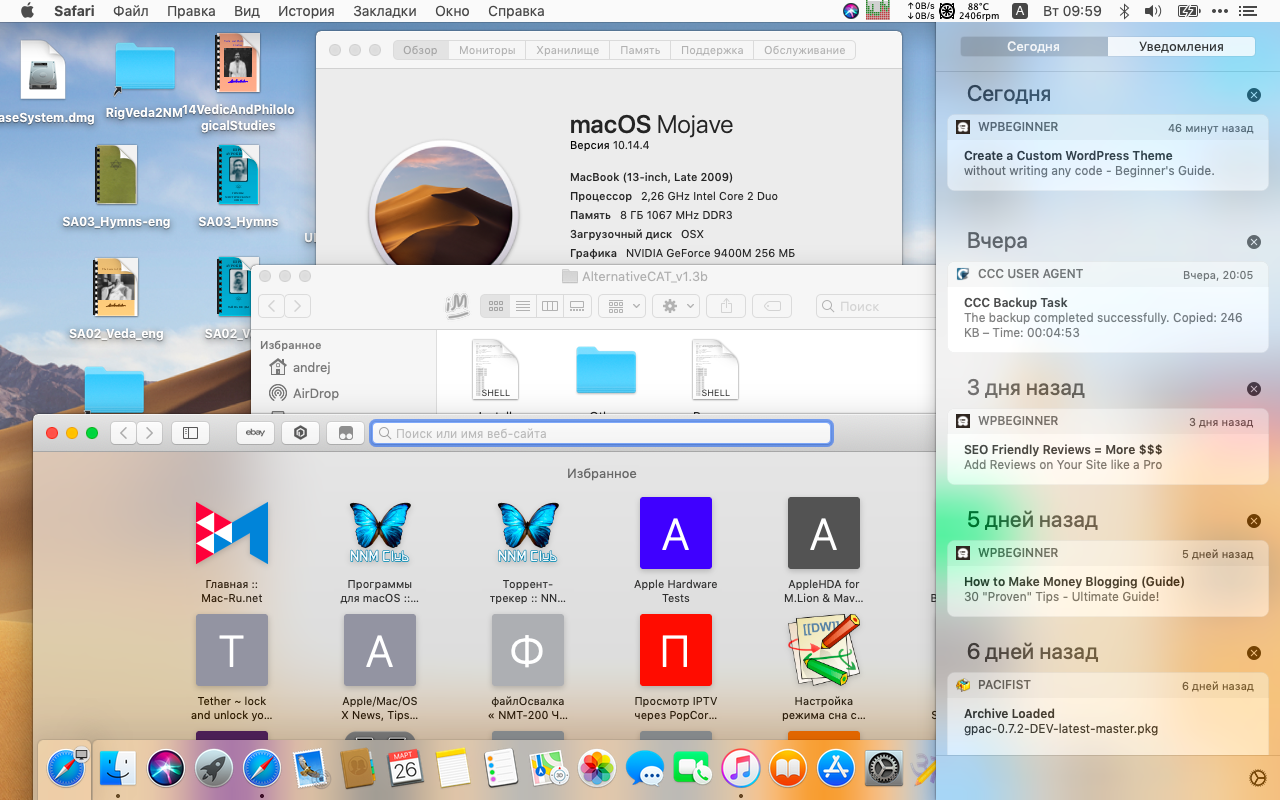Launch Siri from the Dock

pyautogui.click(x=166, y=768)
